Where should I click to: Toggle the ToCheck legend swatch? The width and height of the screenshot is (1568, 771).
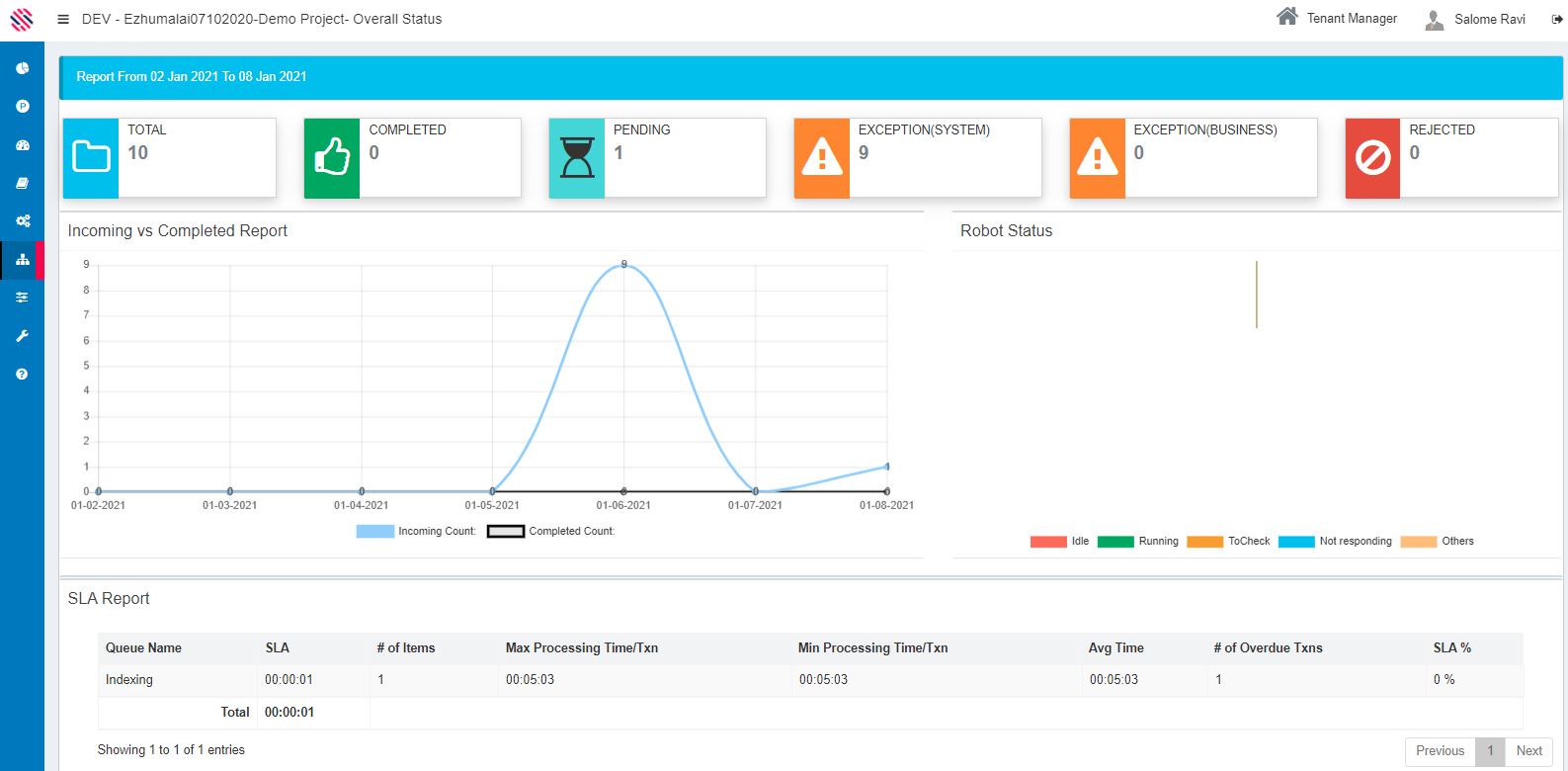[x=1205, y=542]
